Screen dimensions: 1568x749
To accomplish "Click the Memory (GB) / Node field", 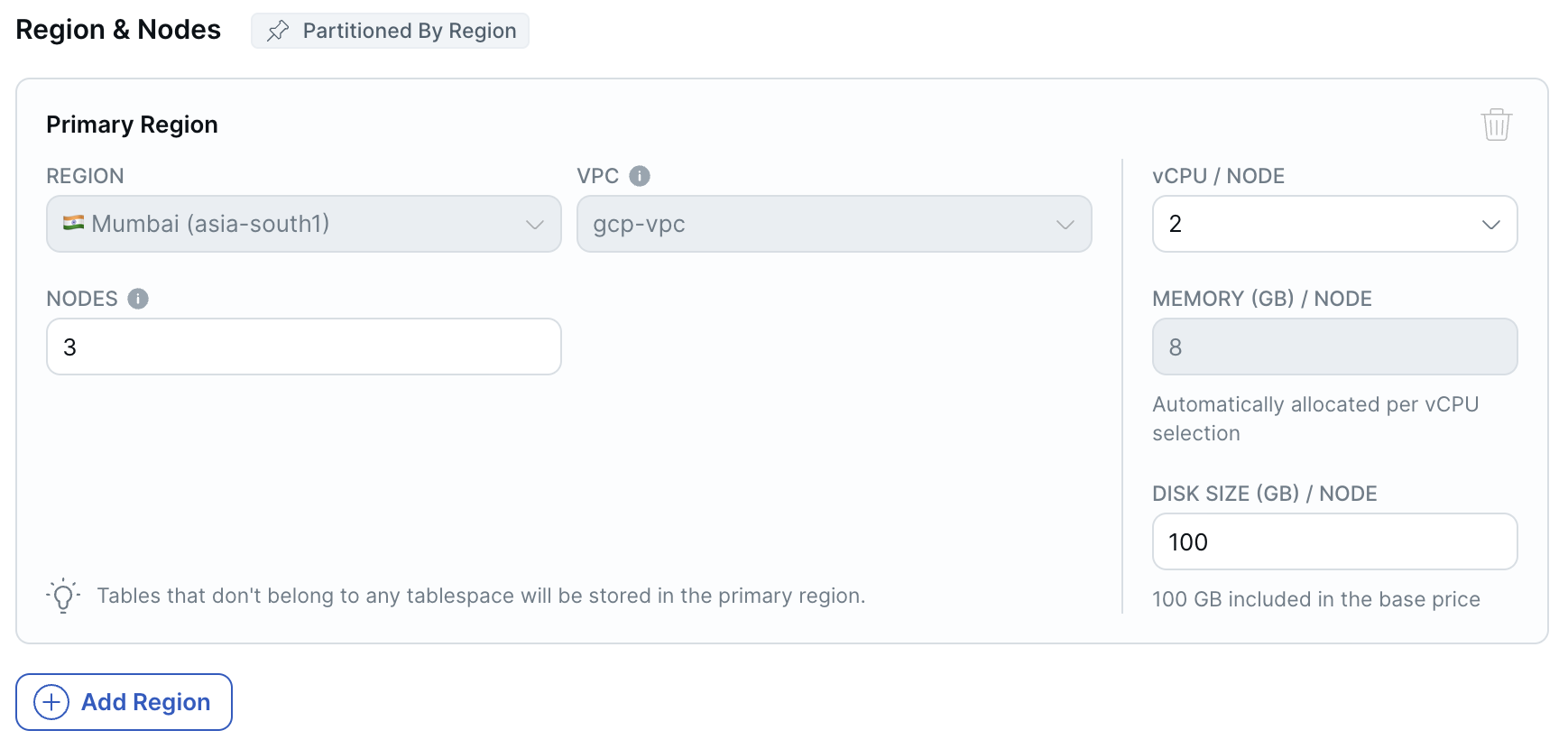I will (1334, 347).
